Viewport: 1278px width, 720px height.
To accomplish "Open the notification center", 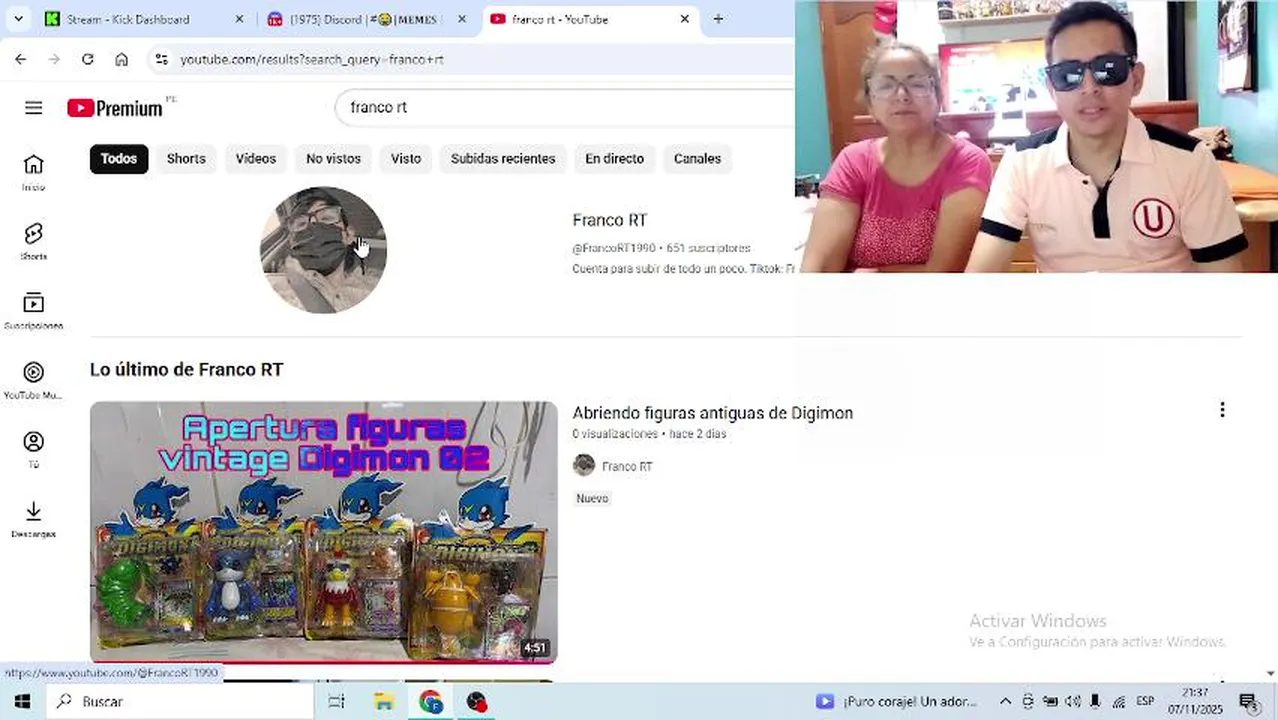I will click(x=1247, y=701).
